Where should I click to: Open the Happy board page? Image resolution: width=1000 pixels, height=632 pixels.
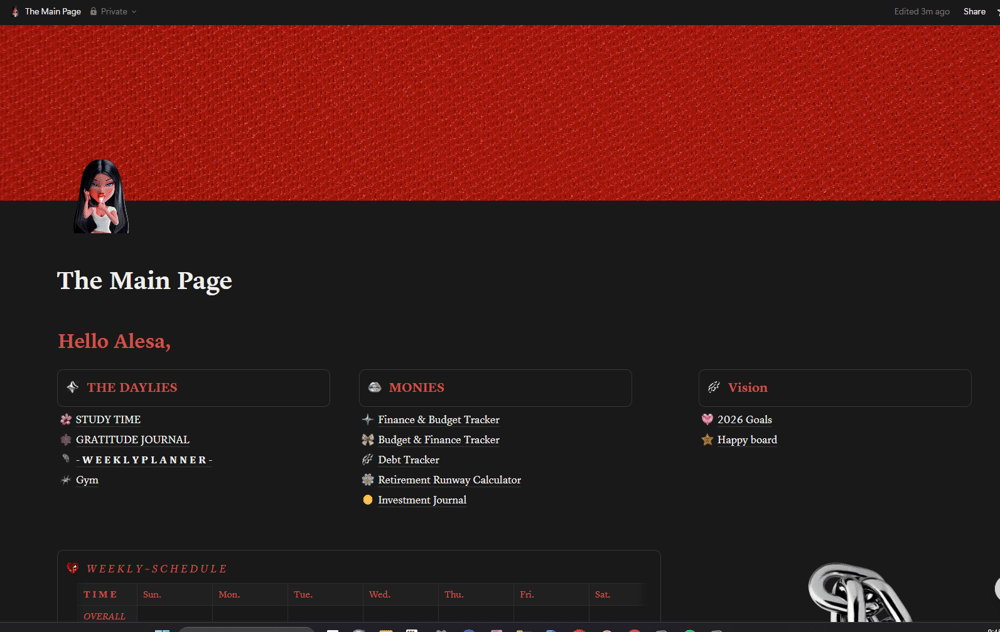coord(747,439)
